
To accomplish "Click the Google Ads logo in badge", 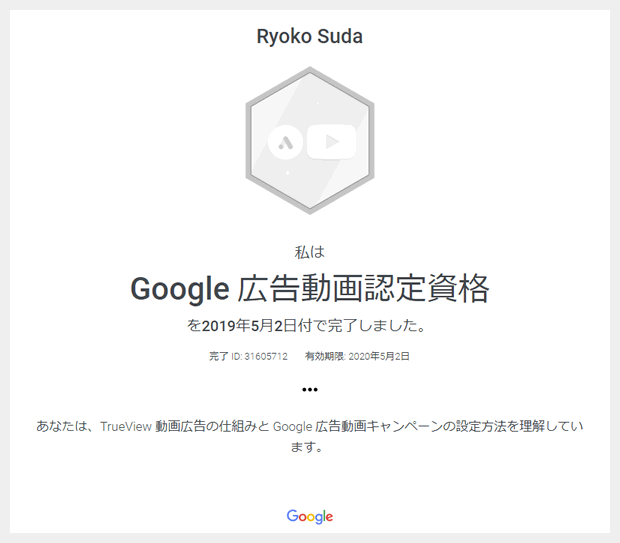I will 285,142.
